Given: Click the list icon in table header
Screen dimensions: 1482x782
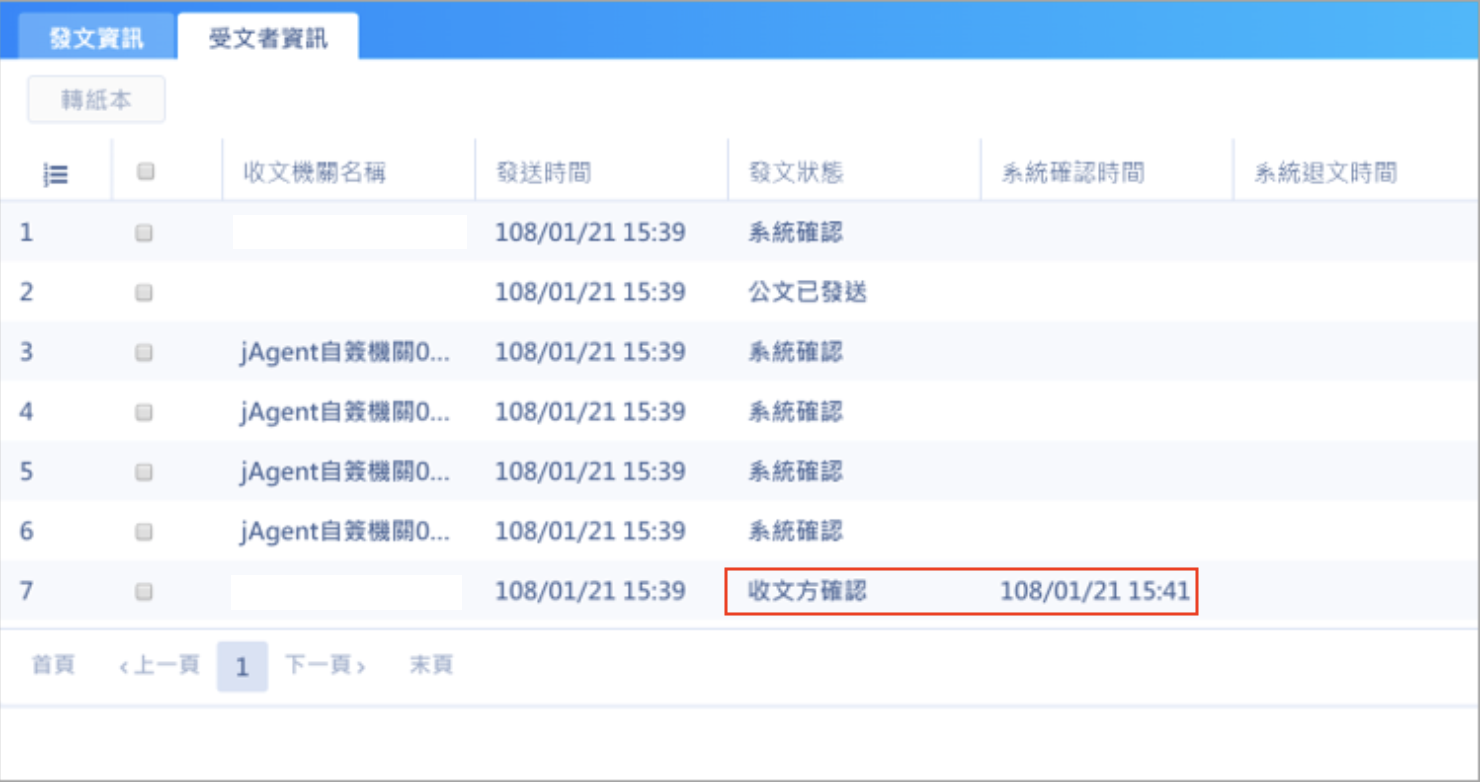Looking at the screenshot, I should click(56, 173).
